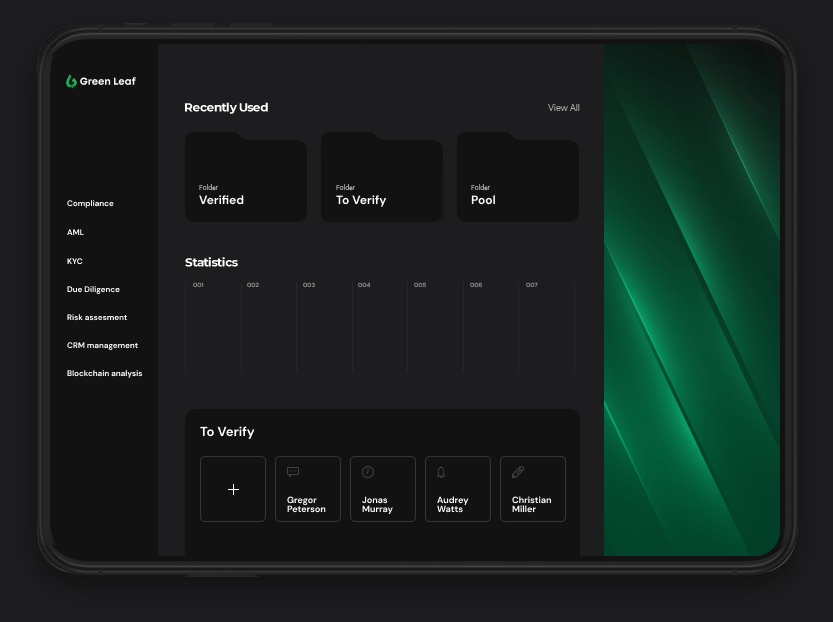Click the View All link
Screen dimensions: 833x622
click(x=563, y=108)
